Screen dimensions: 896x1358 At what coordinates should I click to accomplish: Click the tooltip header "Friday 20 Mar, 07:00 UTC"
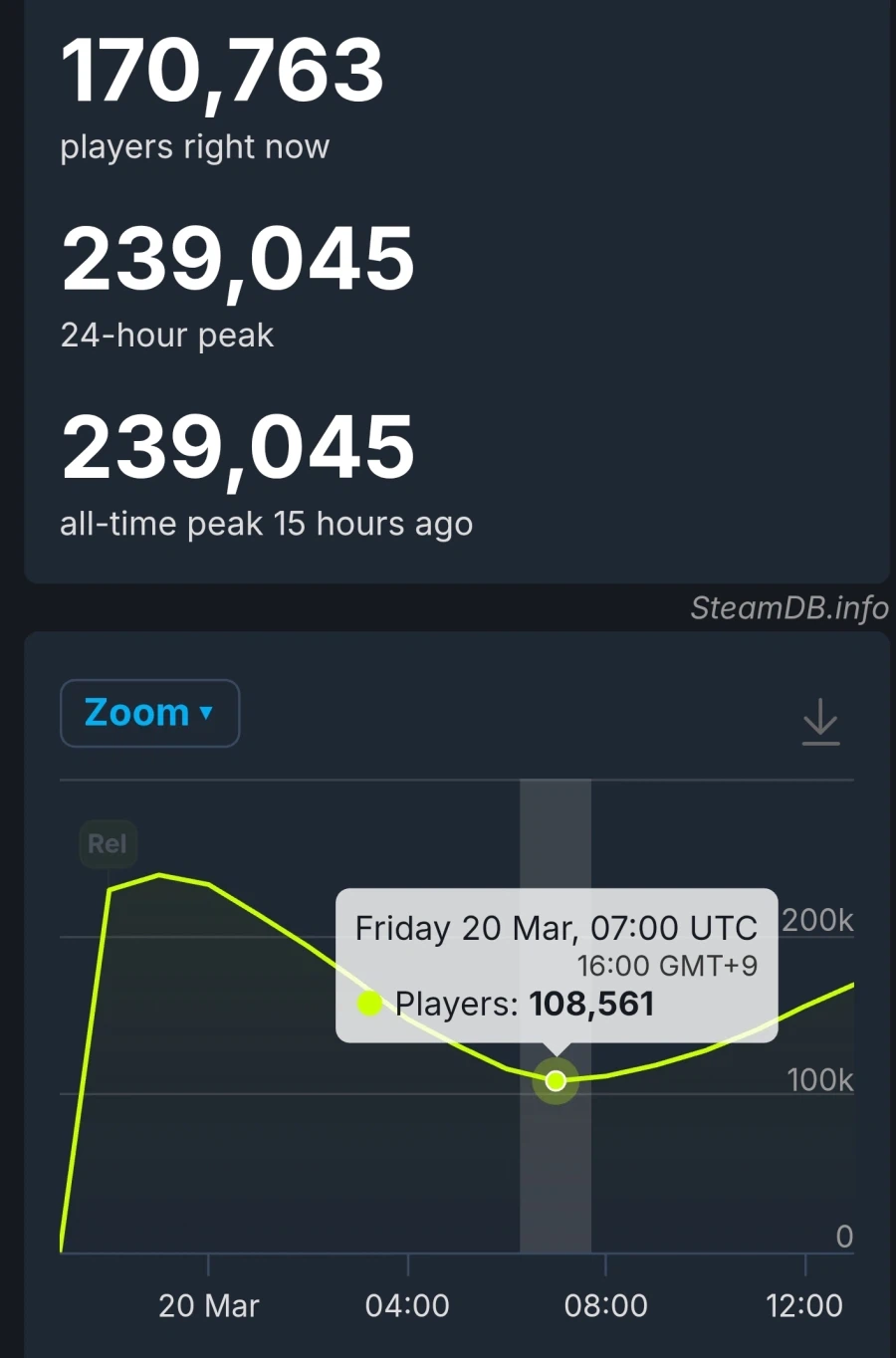click(556, 928)
